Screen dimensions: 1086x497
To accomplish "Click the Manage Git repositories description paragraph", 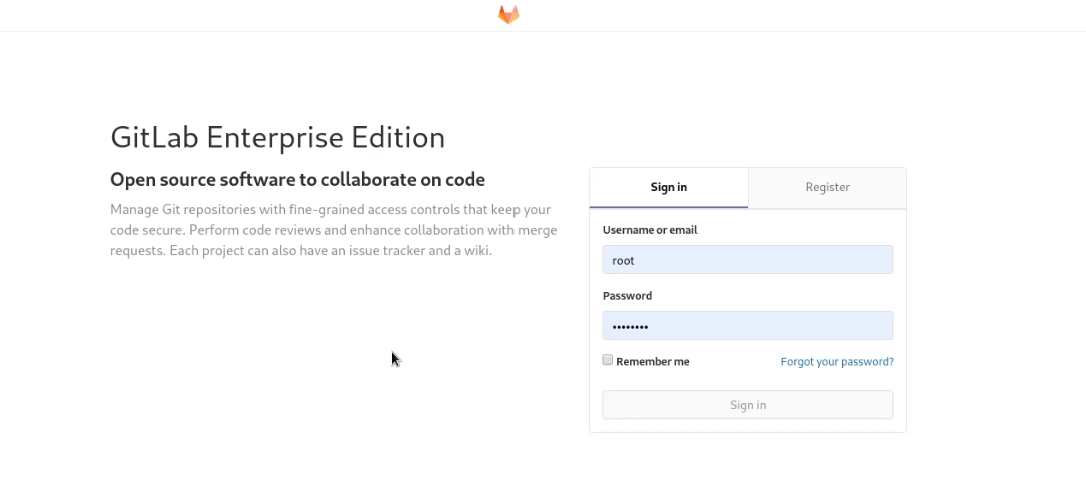I will click(x=333, y=230).
